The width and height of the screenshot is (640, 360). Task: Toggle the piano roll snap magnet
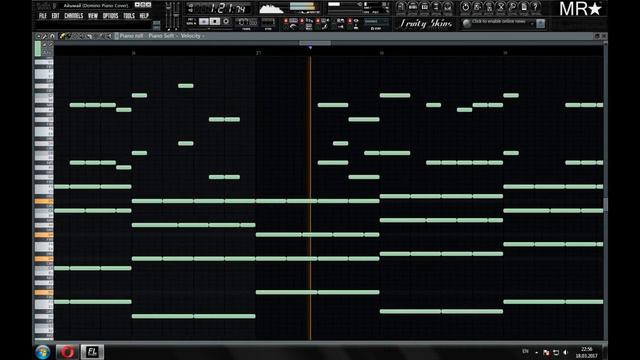[x=52, y=36]
